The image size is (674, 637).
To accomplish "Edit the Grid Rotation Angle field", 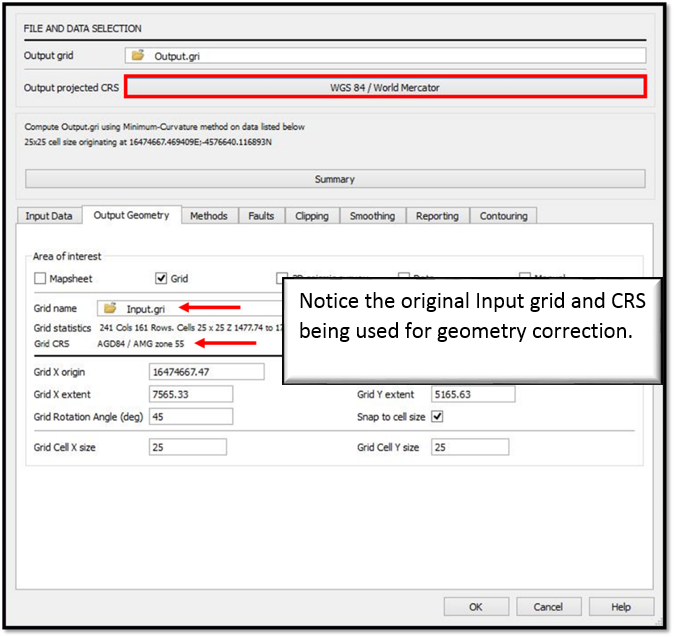I will coord(190,417).
